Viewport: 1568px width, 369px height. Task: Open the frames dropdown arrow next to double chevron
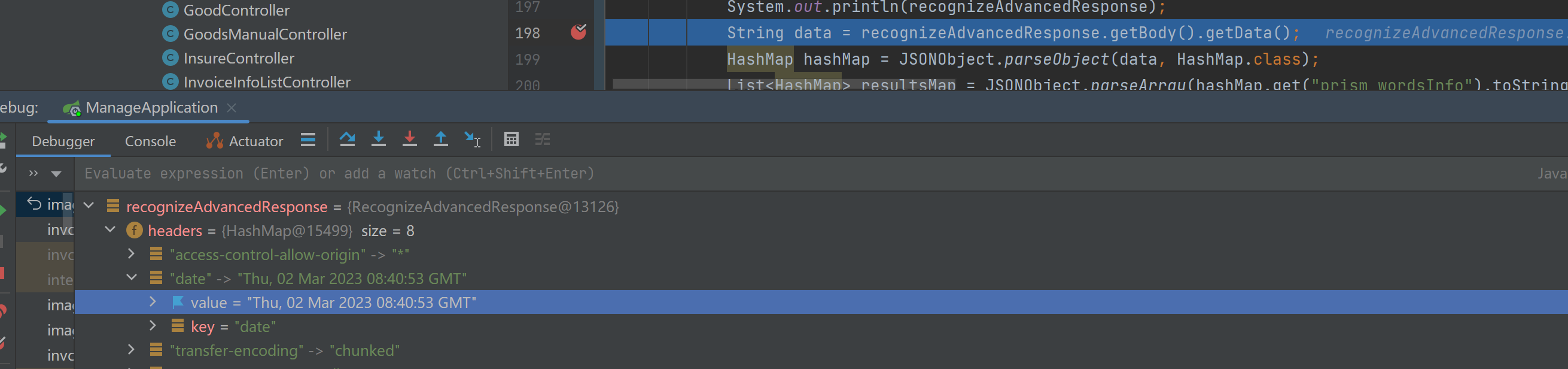[x=56, y=174]
